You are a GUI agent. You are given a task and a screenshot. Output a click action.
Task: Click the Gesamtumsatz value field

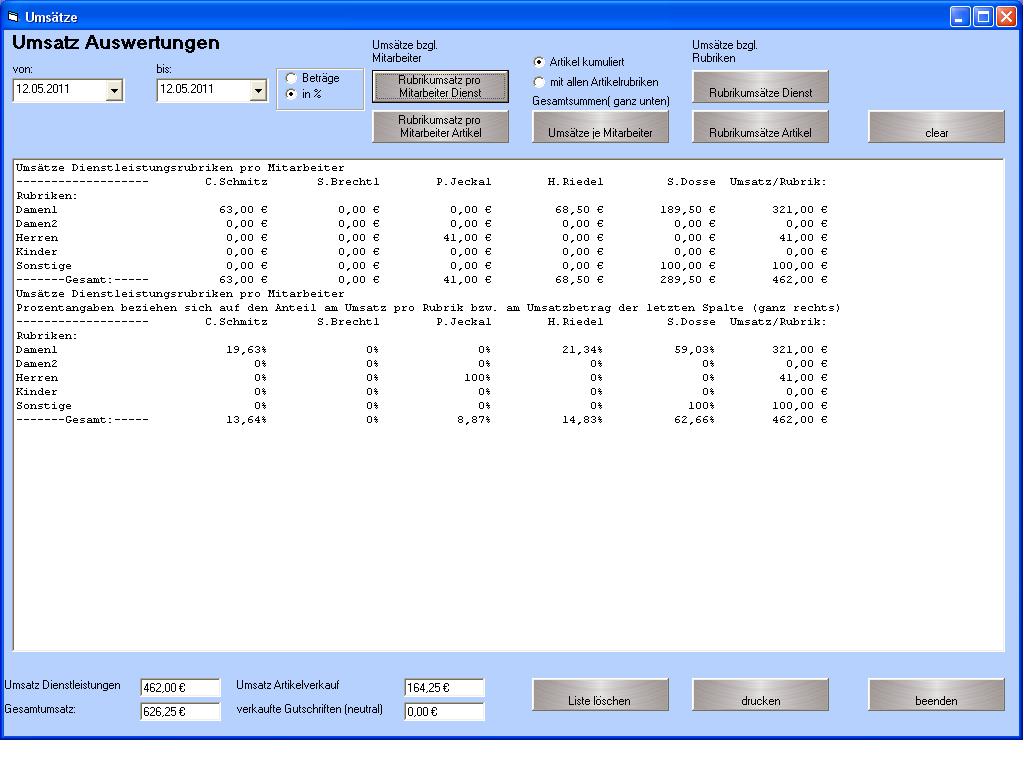180,712
